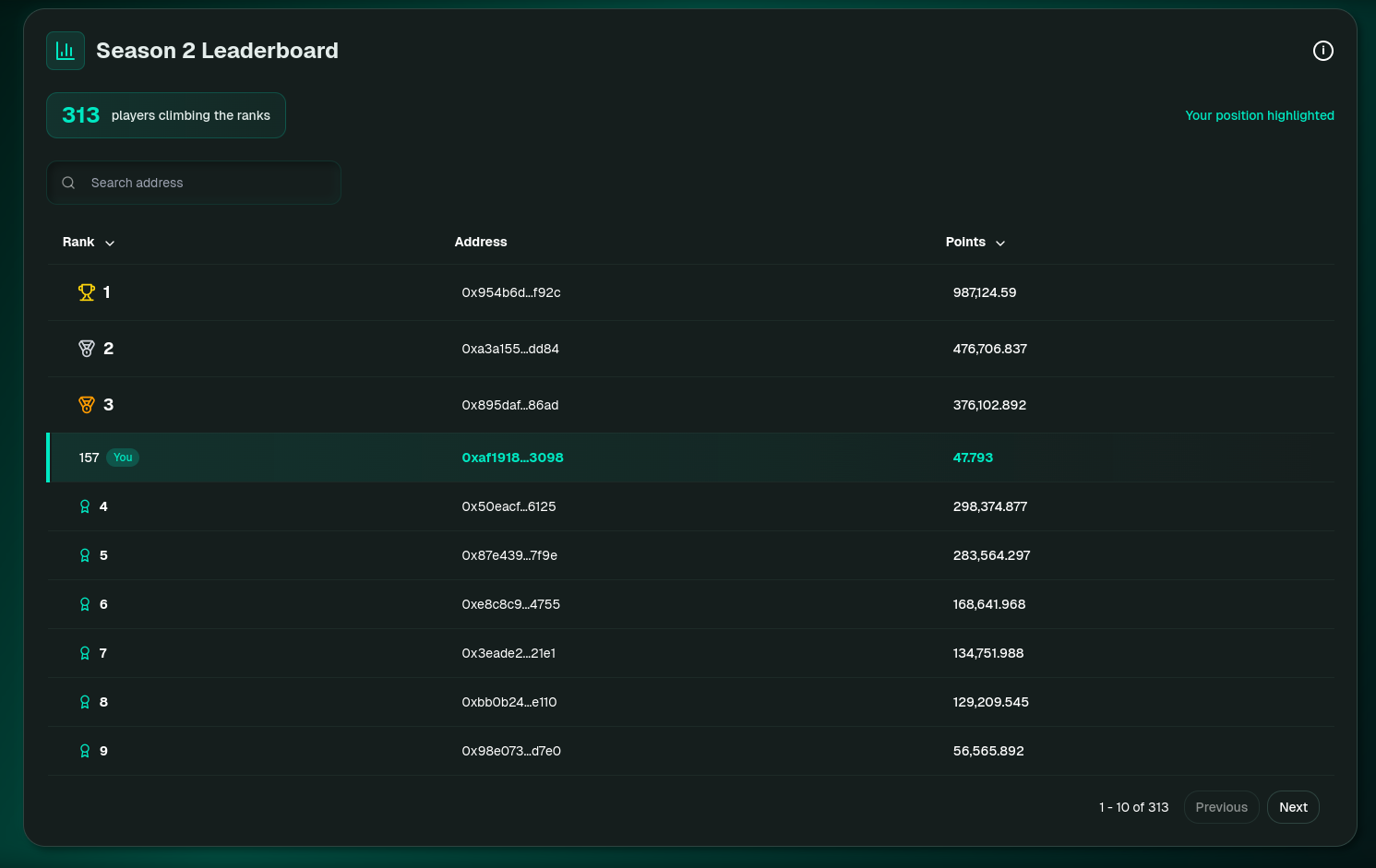1376x868 pixels.
Task: Go to the Next page of results
Action: pyautogui.click(x=1292, y=807)
